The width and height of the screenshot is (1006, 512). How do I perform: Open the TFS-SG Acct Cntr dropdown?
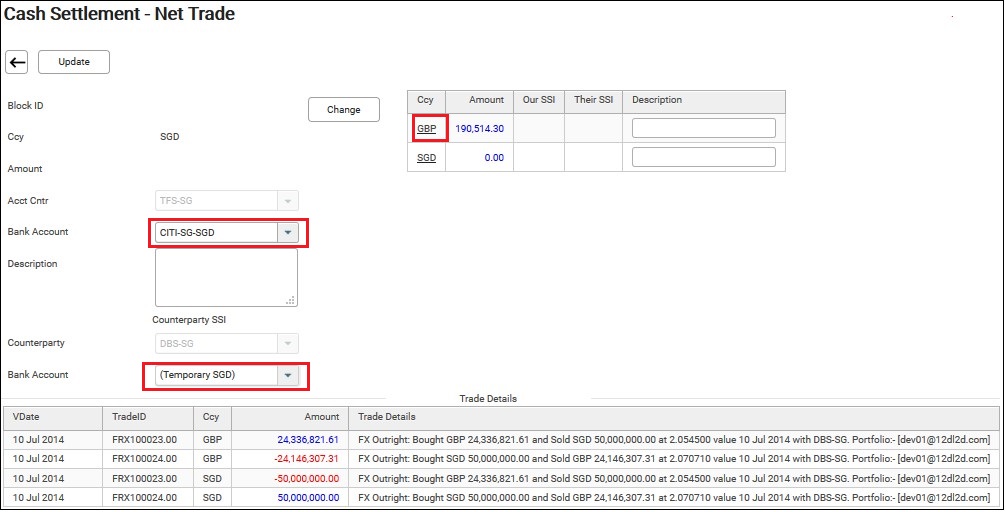click(288, 201)
